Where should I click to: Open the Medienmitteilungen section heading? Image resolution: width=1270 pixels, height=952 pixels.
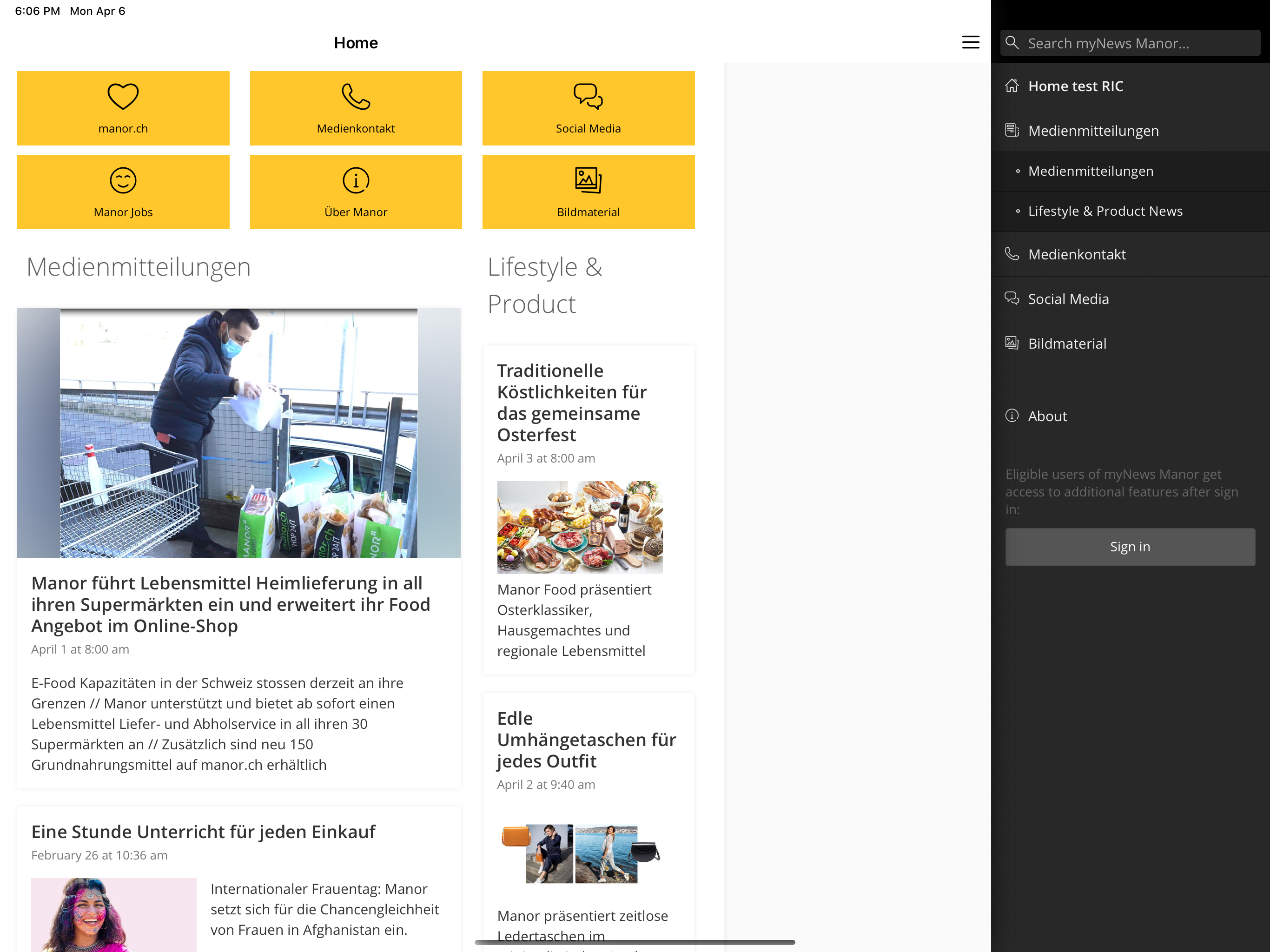(x=139, y=267)
